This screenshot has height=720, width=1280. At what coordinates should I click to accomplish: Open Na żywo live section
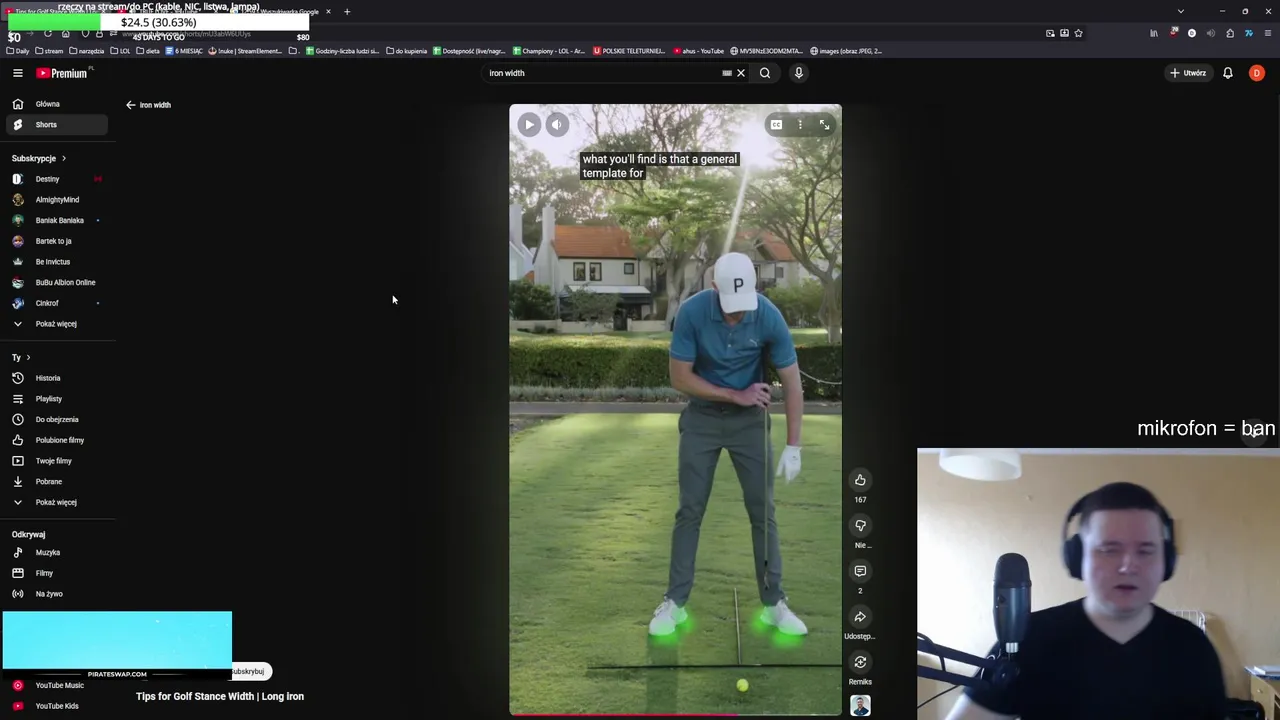56,594
